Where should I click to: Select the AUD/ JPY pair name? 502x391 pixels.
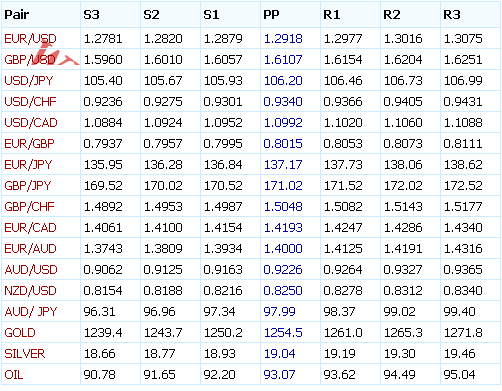(x=31, y=312)
